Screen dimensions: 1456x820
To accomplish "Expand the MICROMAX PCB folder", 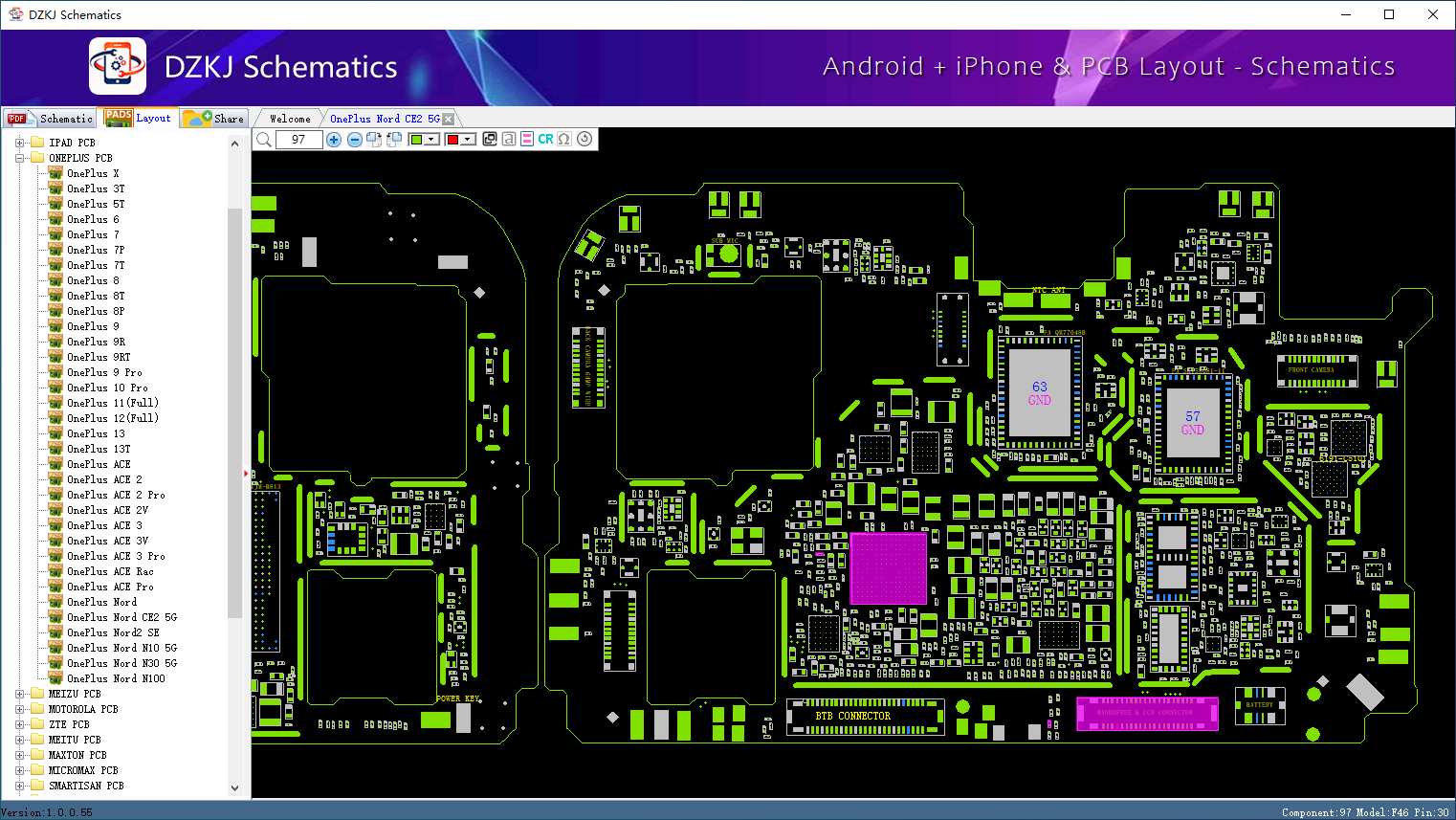I will 19,770.
